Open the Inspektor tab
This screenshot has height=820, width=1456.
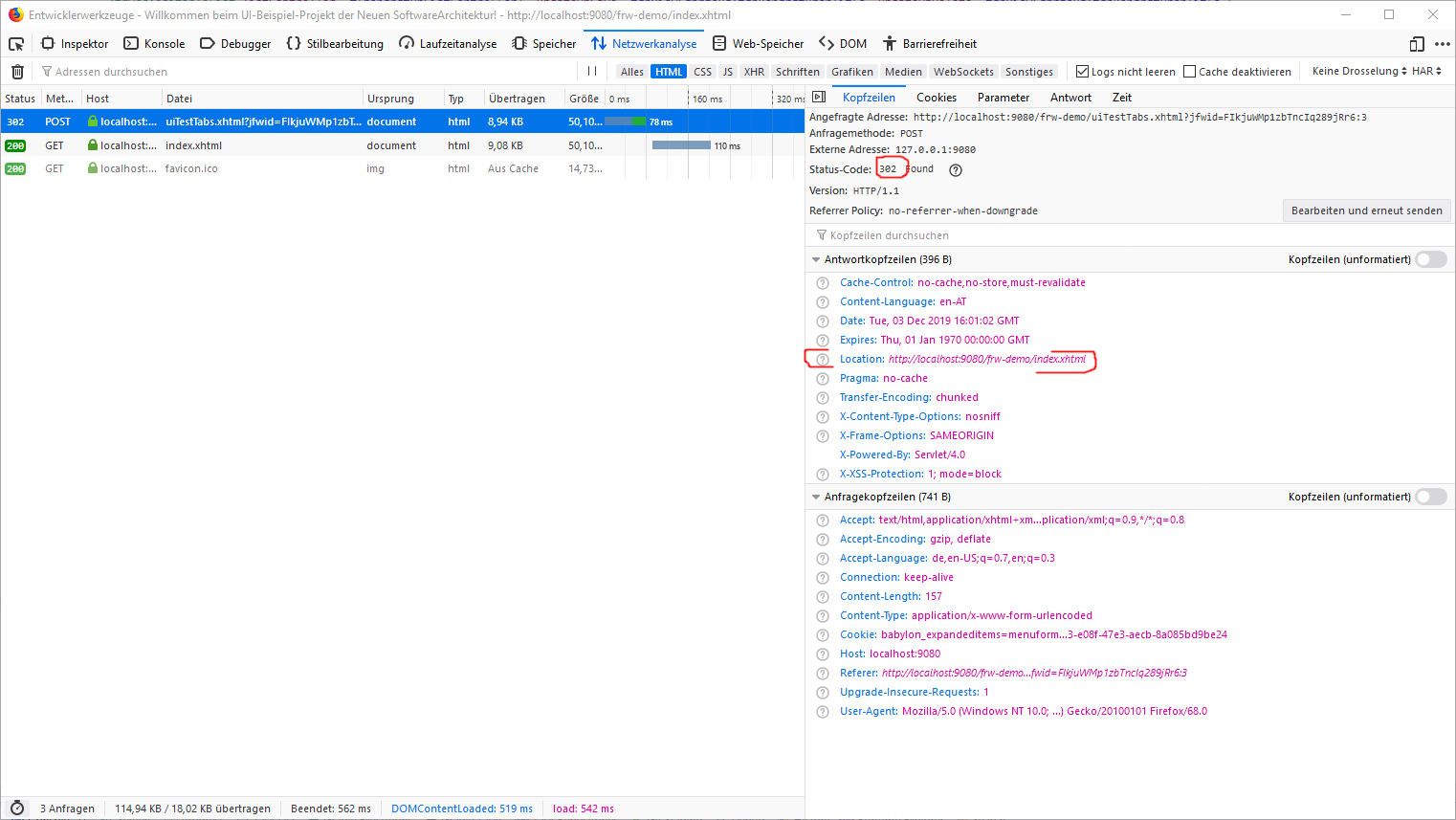tap(75, 44)
